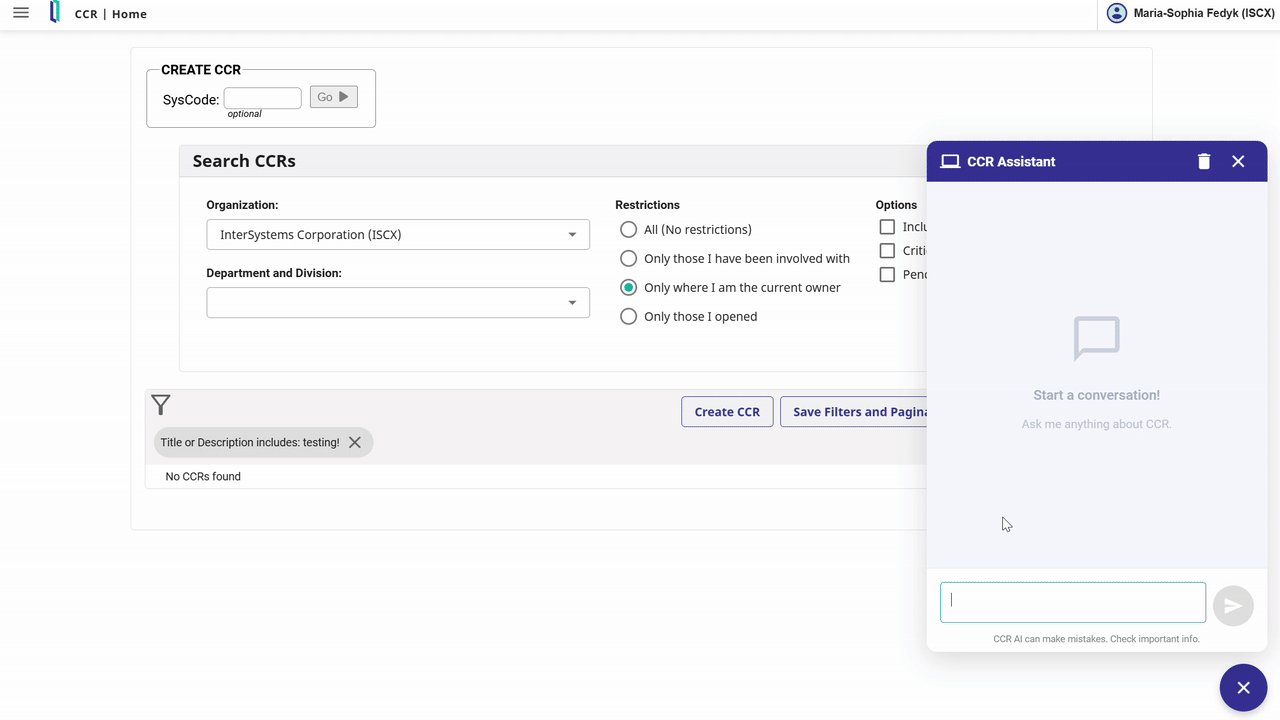Screen dimensions: 1280x720
Task: Close the CCR Assistant panel header
Action: coord(1238,161)
